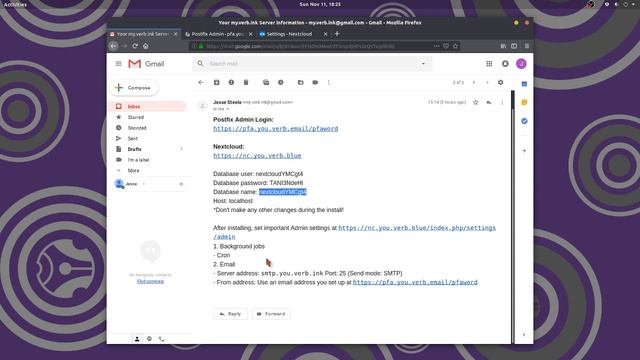Viewport: 640px width, 360px height.
Task: Open the Postfix Admin Login link at the top
Action: [x=276, y=129]
